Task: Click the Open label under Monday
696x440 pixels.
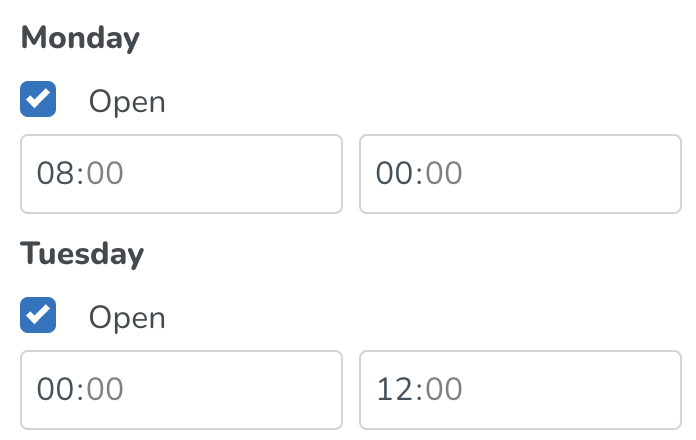Action: 127,101
